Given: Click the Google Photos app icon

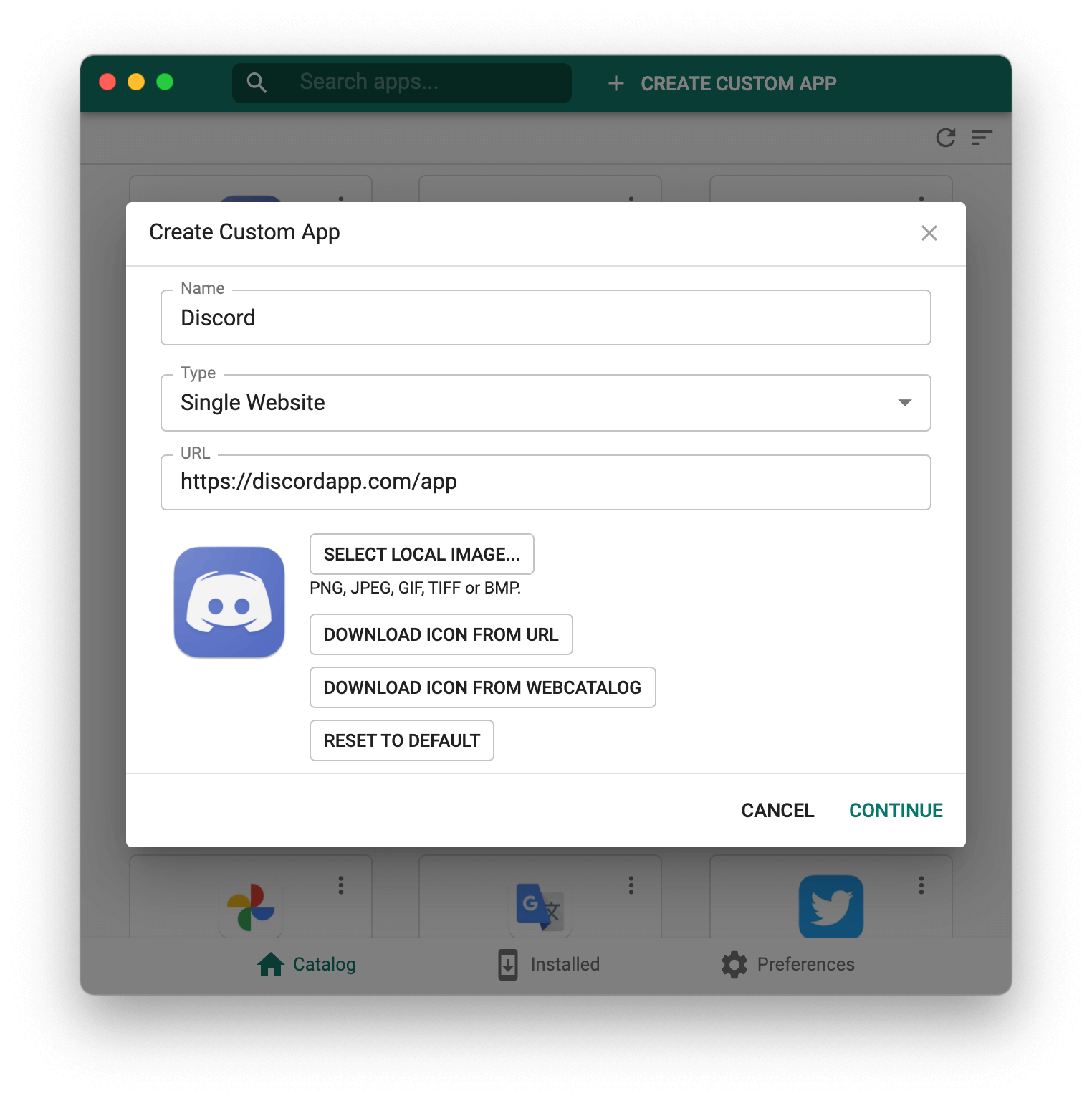Looking at the screenshot, I should pyautogui.click(x=251, y=907).
